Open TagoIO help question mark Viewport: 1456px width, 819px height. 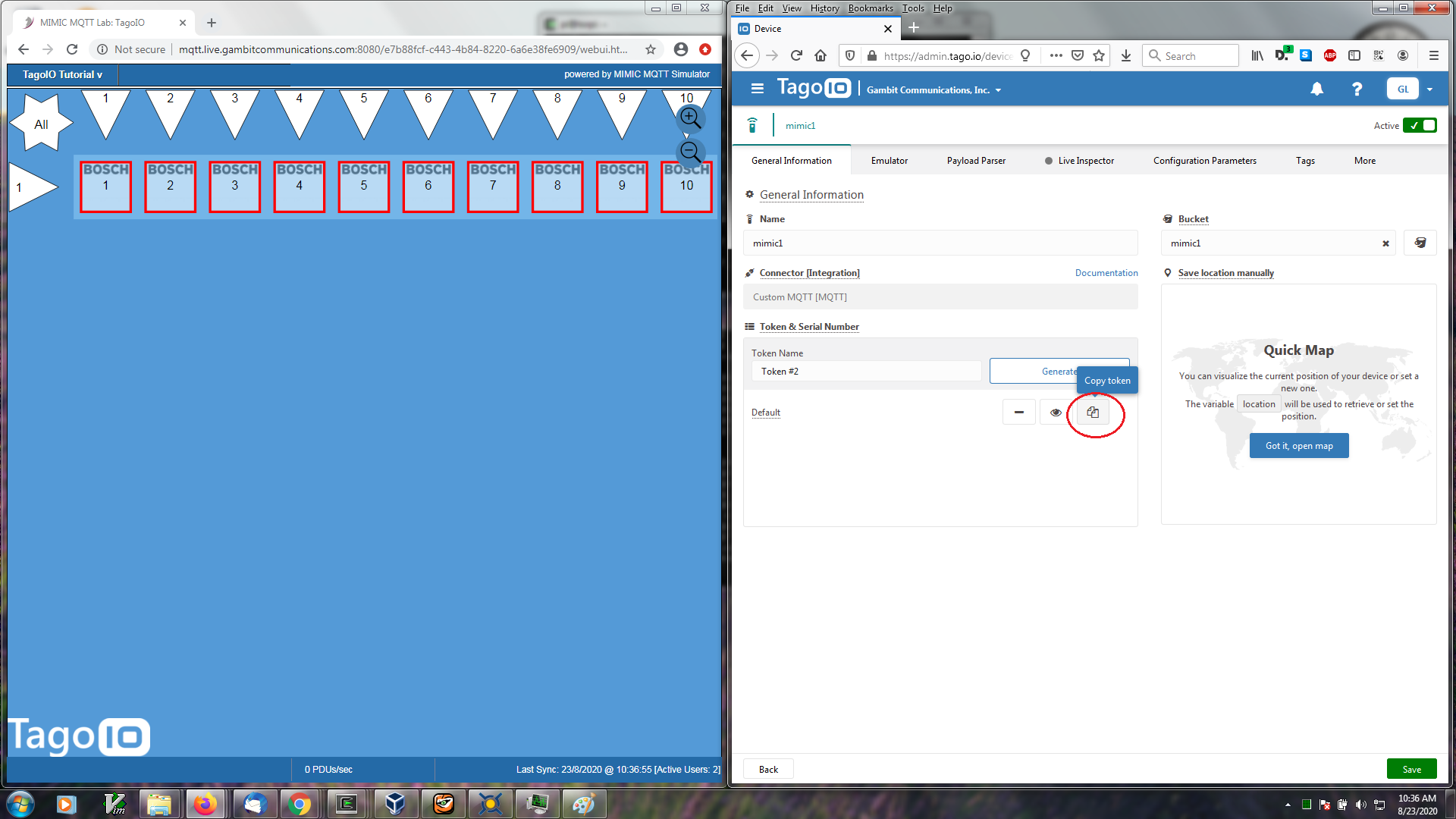point(1357,89)
